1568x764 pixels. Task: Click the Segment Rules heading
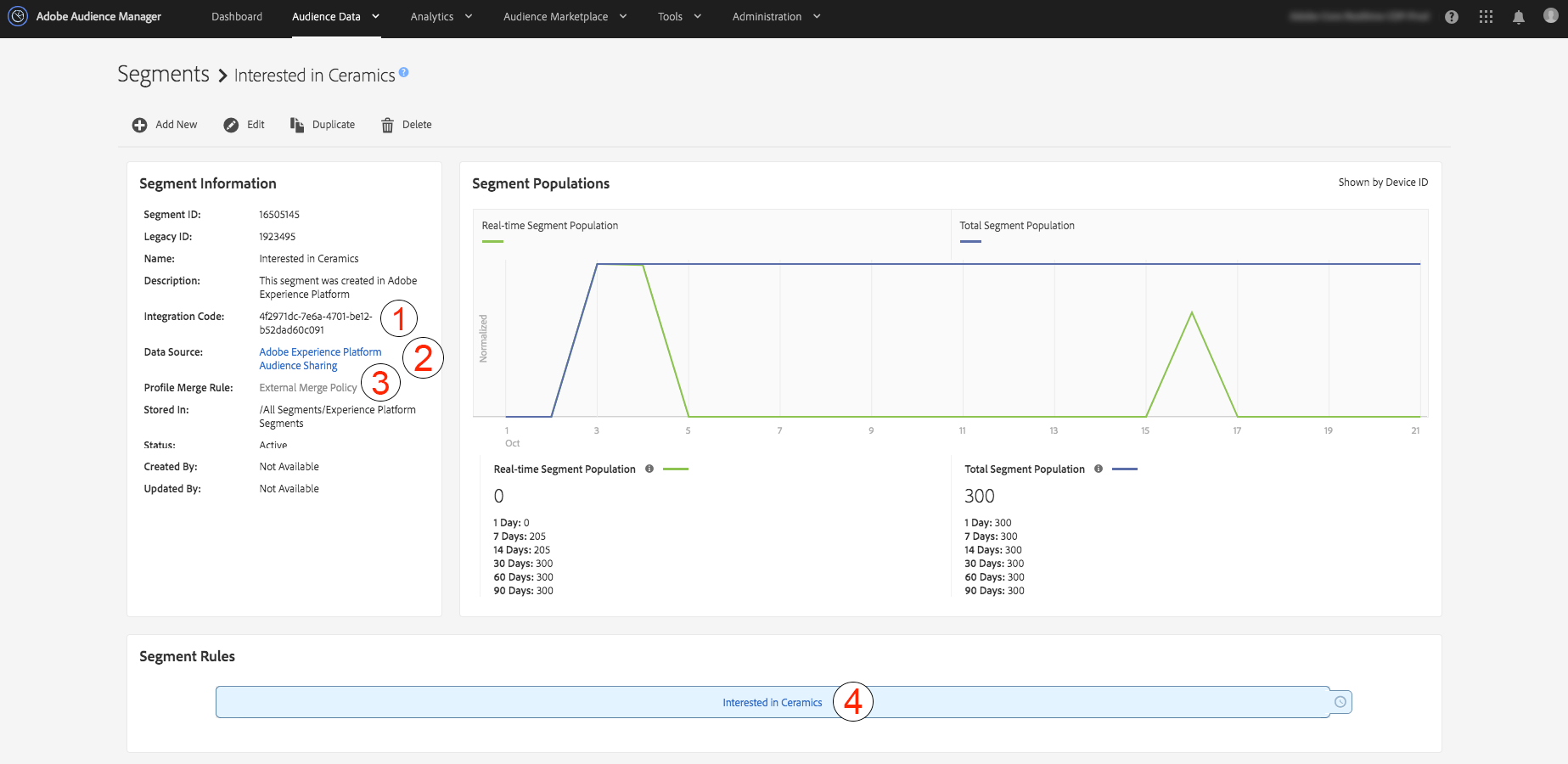click(187, 656)
